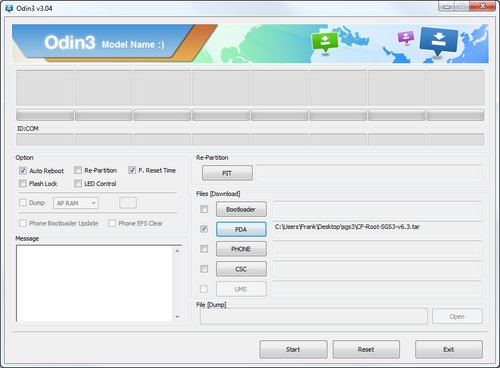
Task: Click the first ID:COM port slot
Action: [x=45, y=139]
